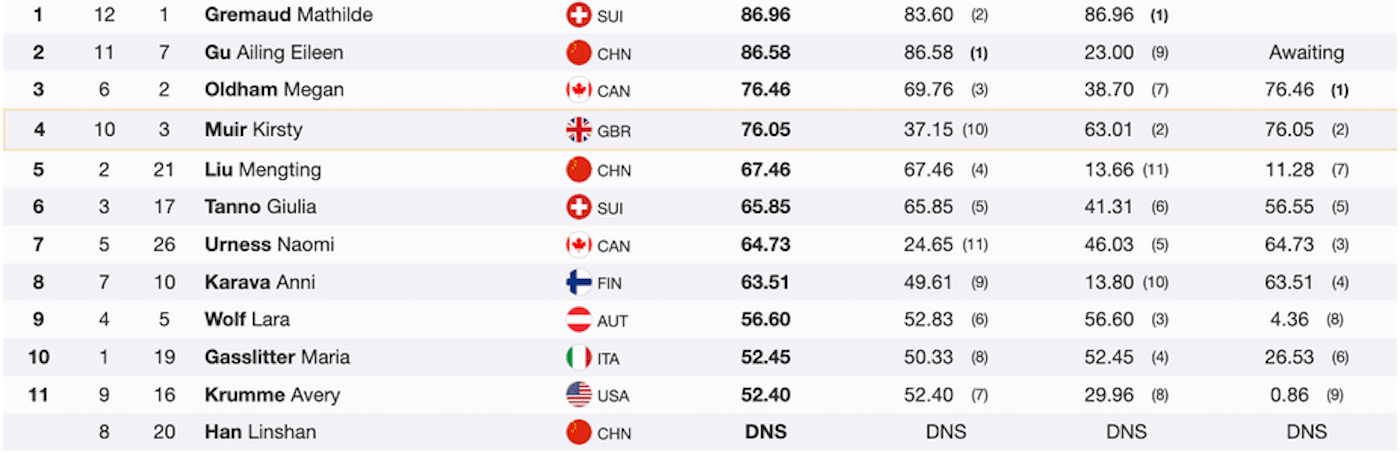The image size is (1400, 454).
Task: Click the Krumme Avery name
Action: tap(272, 395)
